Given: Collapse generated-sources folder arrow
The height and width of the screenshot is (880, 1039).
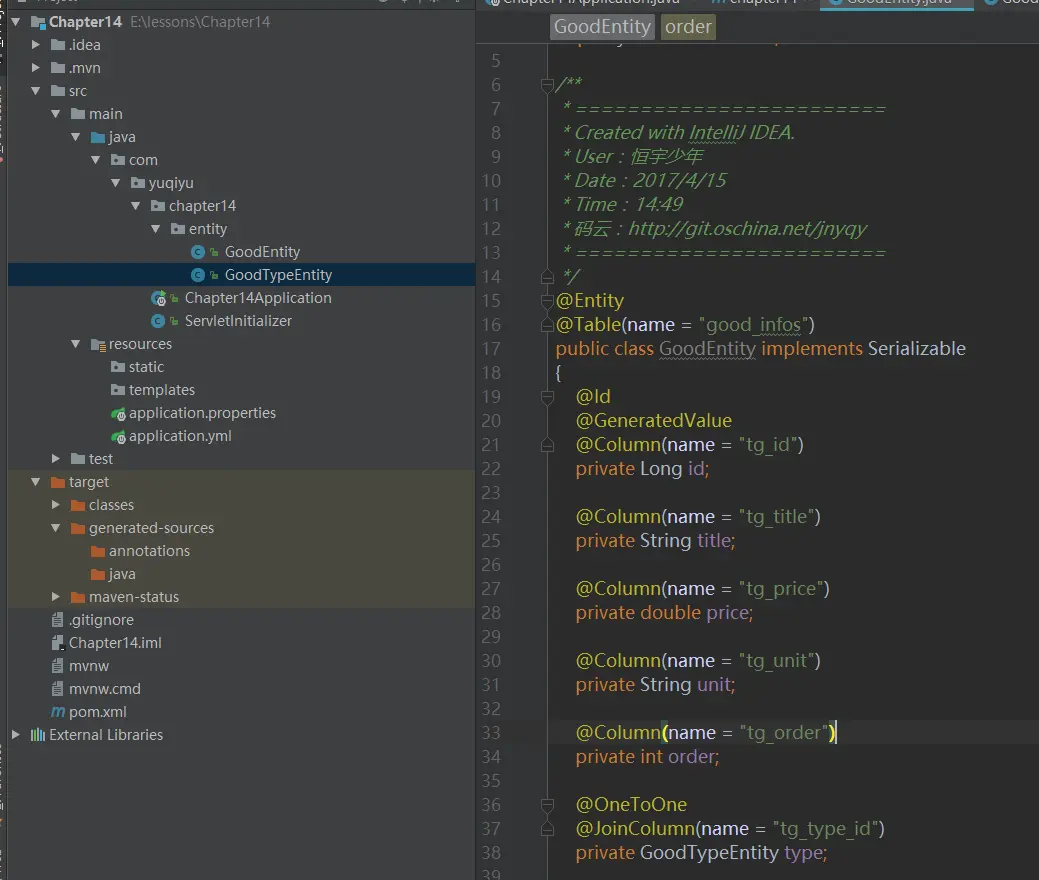Looking at the screenshot, I should tap(56, 528).
